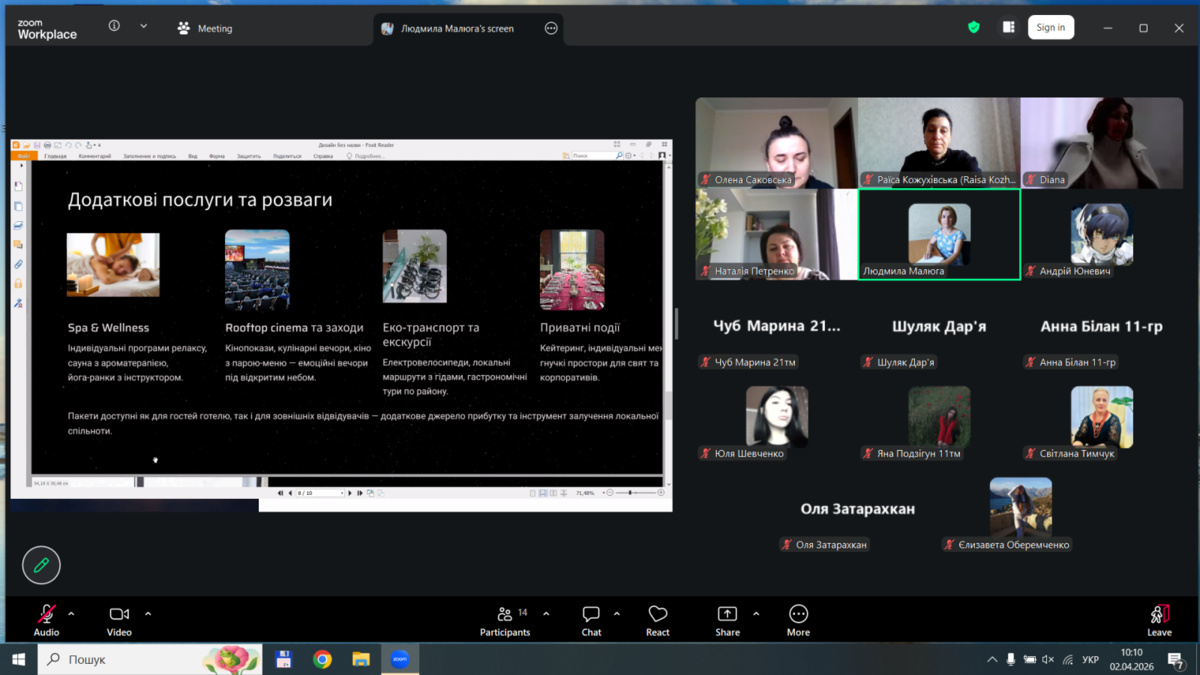Select Людмила Малюга's video thumbnail

coord(939,234)
